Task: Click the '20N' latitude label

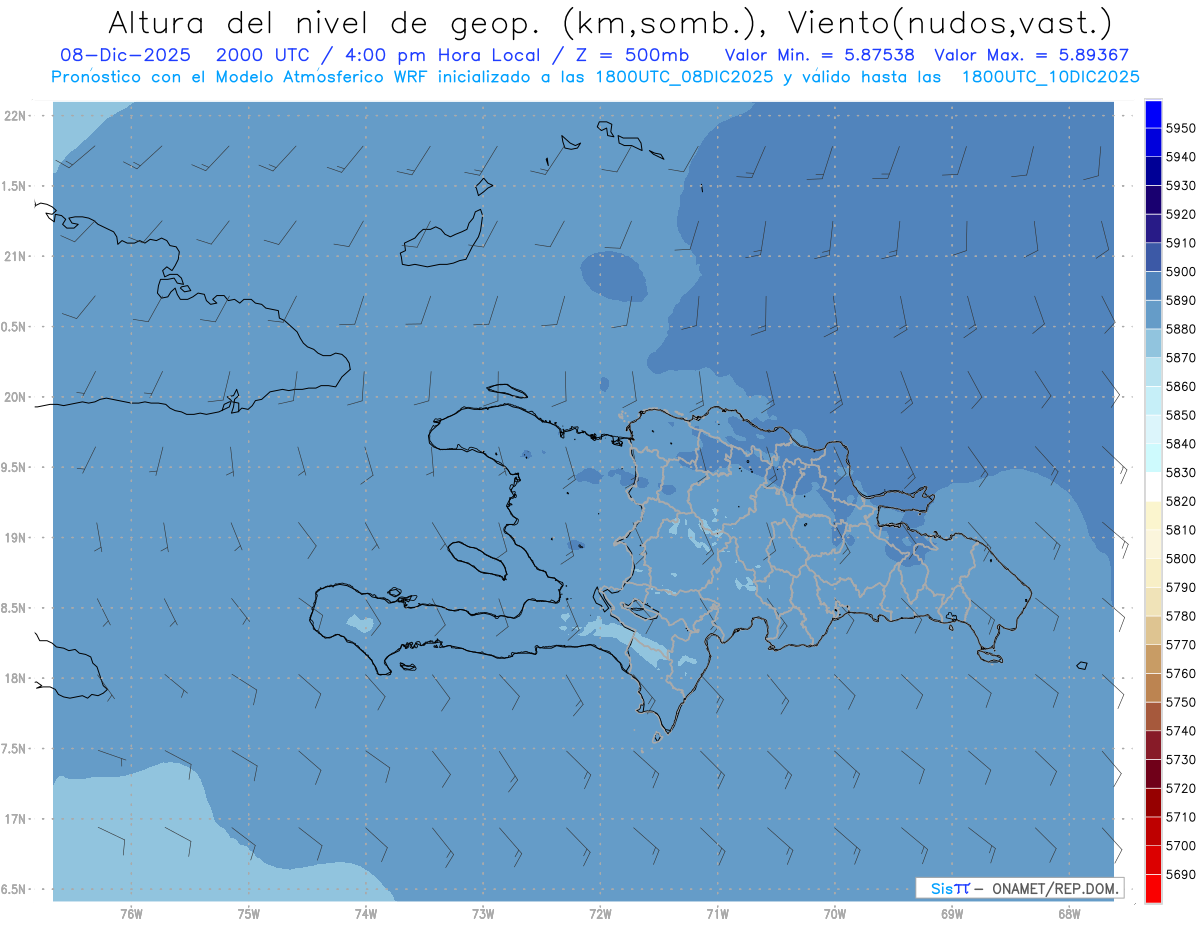Action: pos(16,397)
